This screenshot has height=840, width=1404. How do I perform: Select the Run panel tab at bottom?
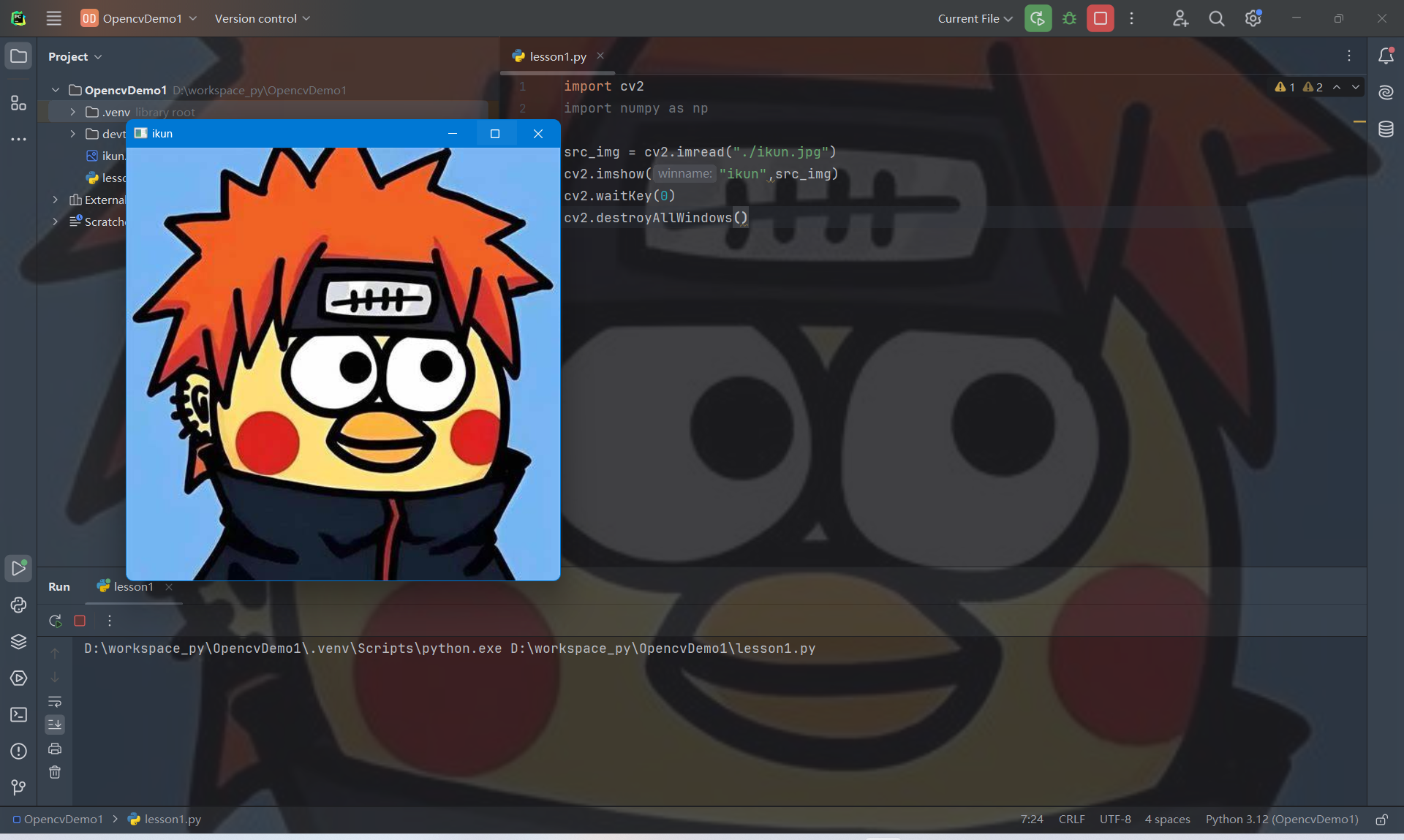coord(59,586)
